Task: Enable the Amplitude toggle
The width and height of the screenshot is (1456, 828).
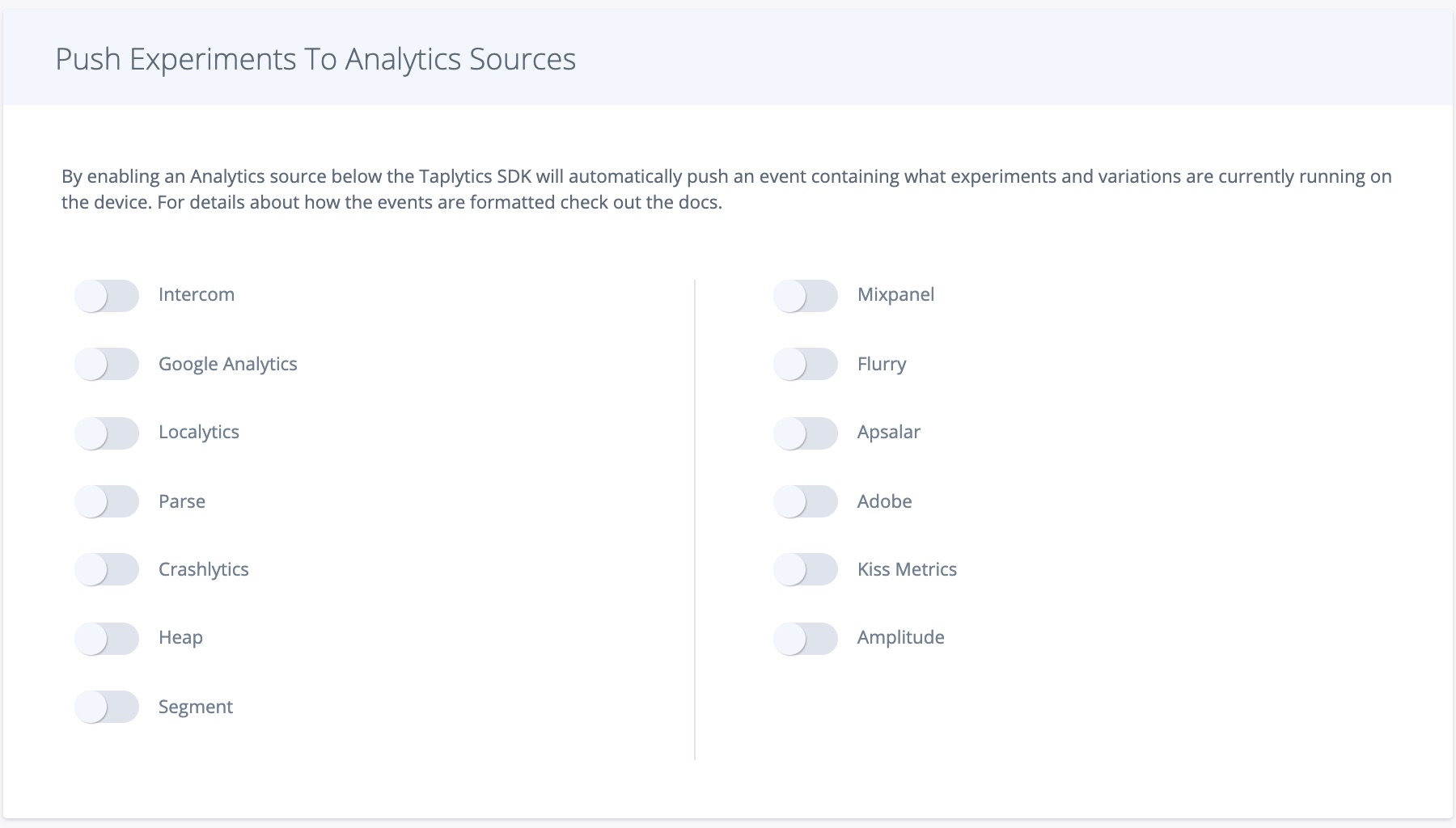Action: (806, 639)
